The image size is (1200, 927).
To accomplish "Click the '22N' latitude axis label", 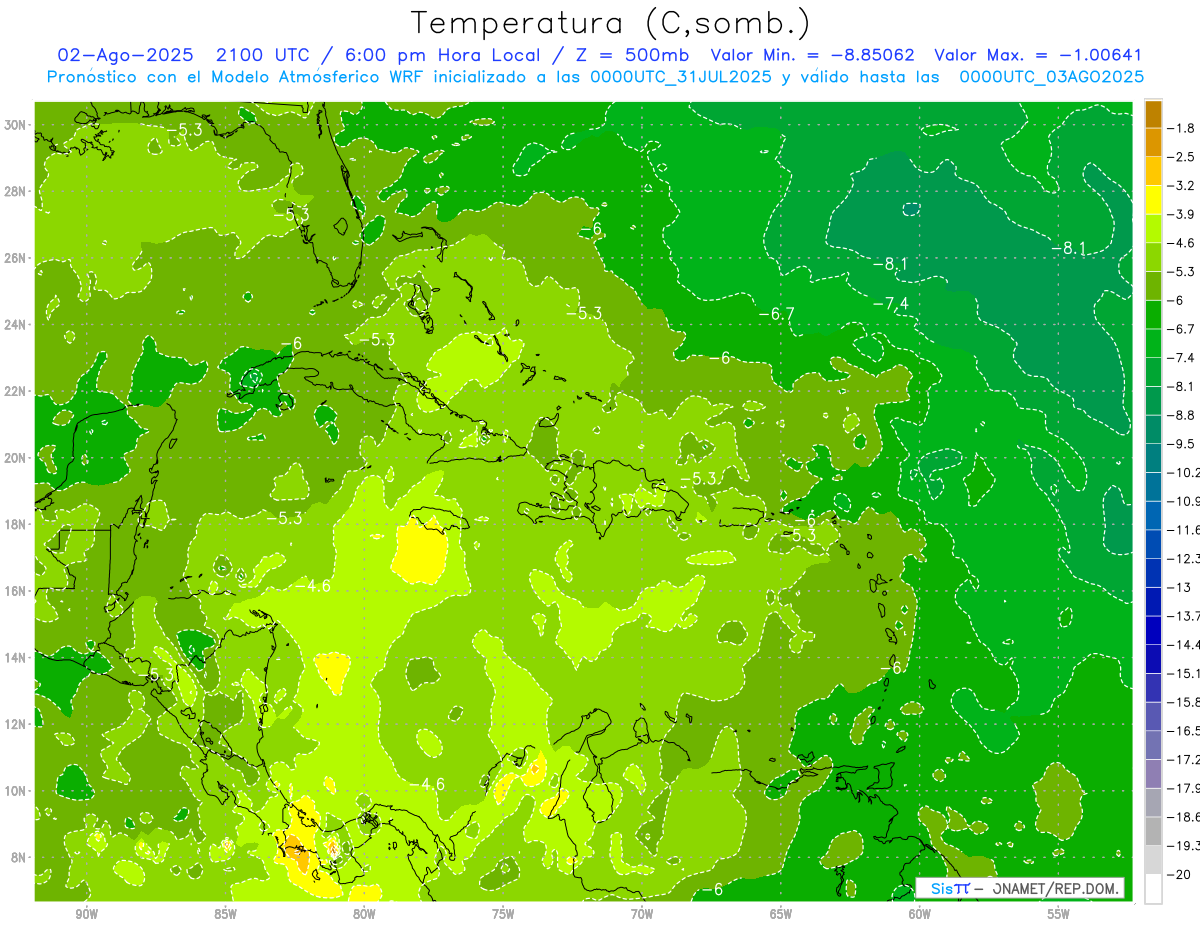I will 16,391.
